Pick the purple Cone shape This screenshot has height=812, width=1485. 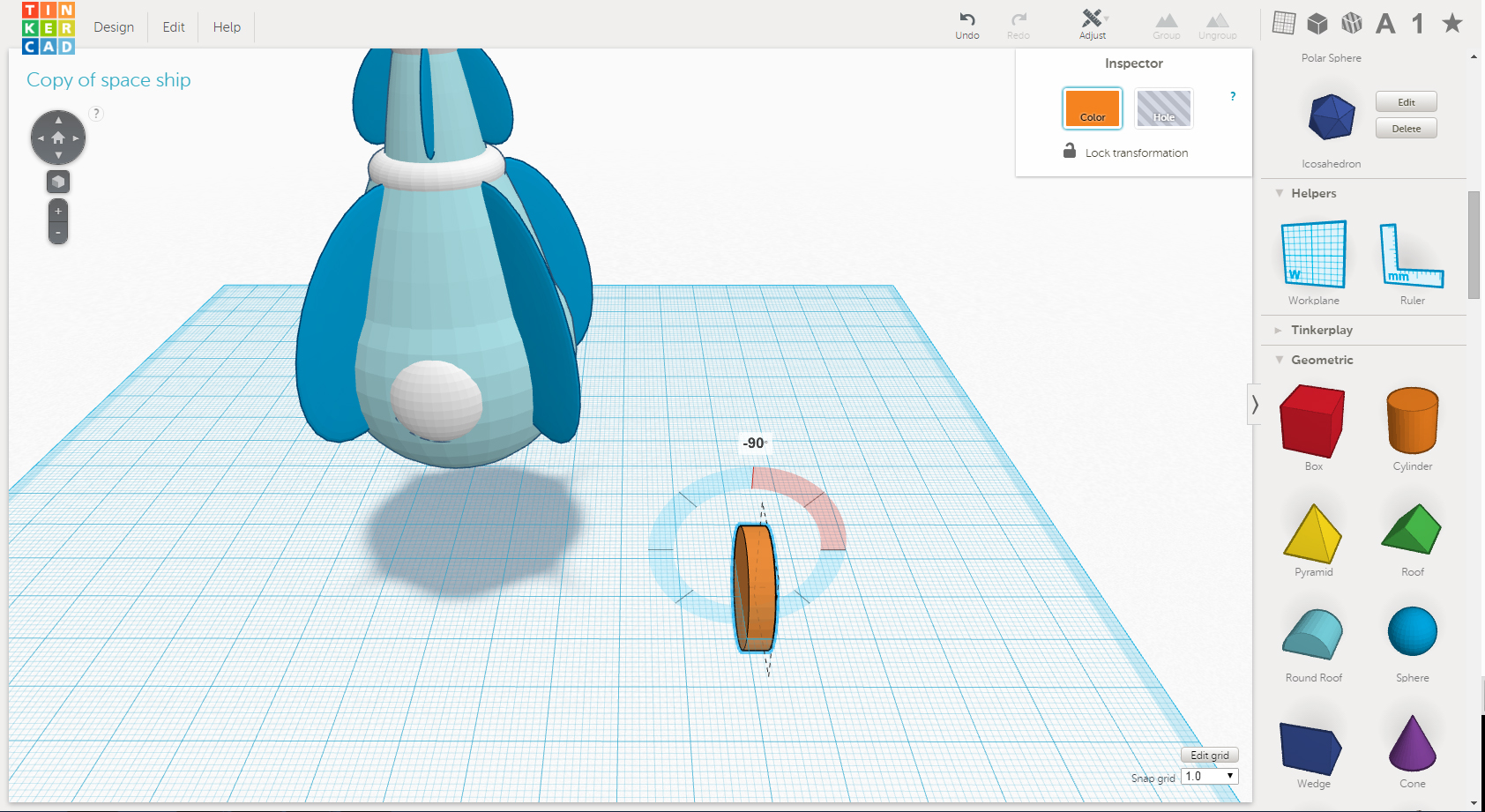[x=1413, y=743]
